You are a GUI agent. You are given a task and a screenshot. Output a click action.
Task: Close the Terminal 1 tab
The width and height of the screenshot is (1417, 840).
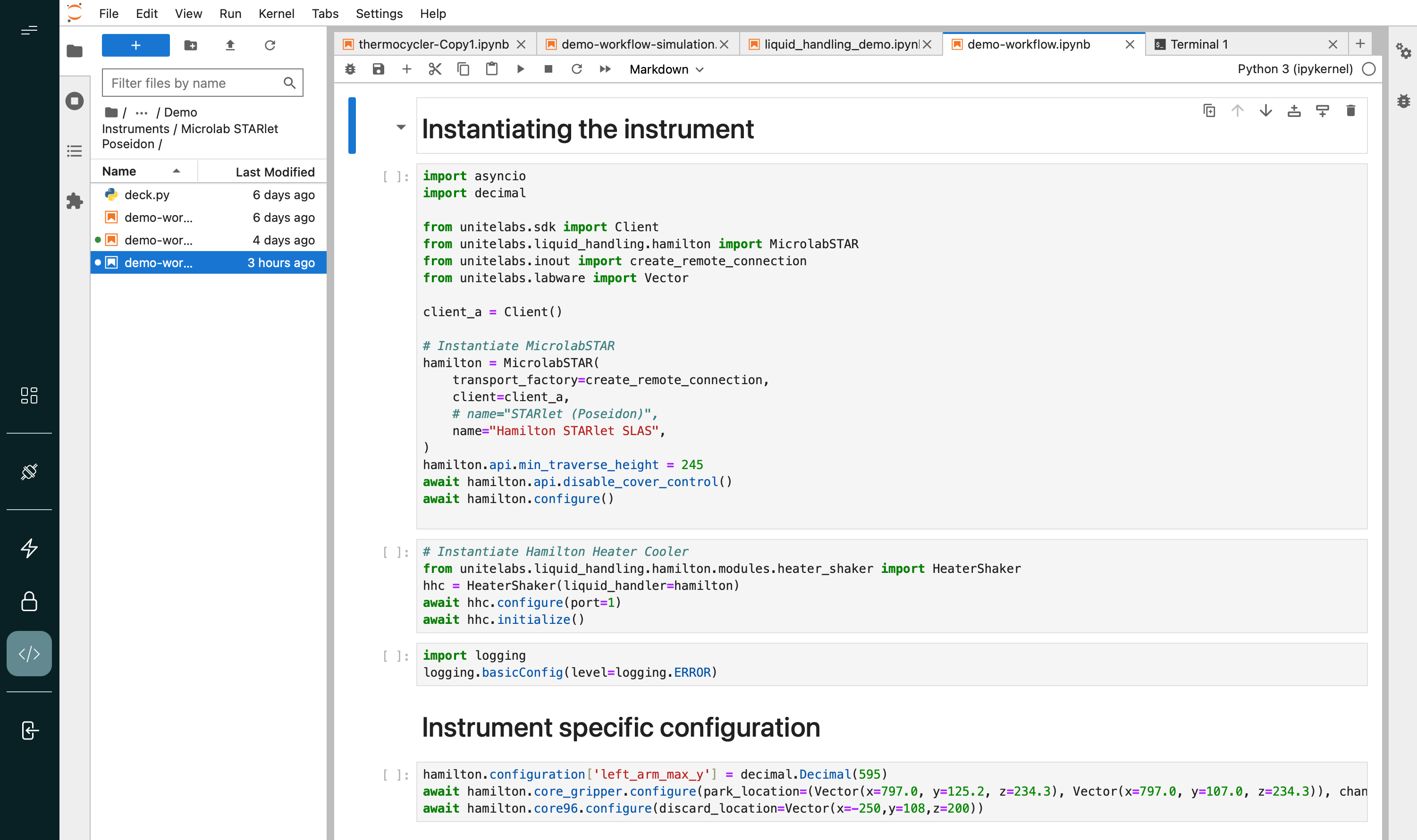click(1333, 44)
